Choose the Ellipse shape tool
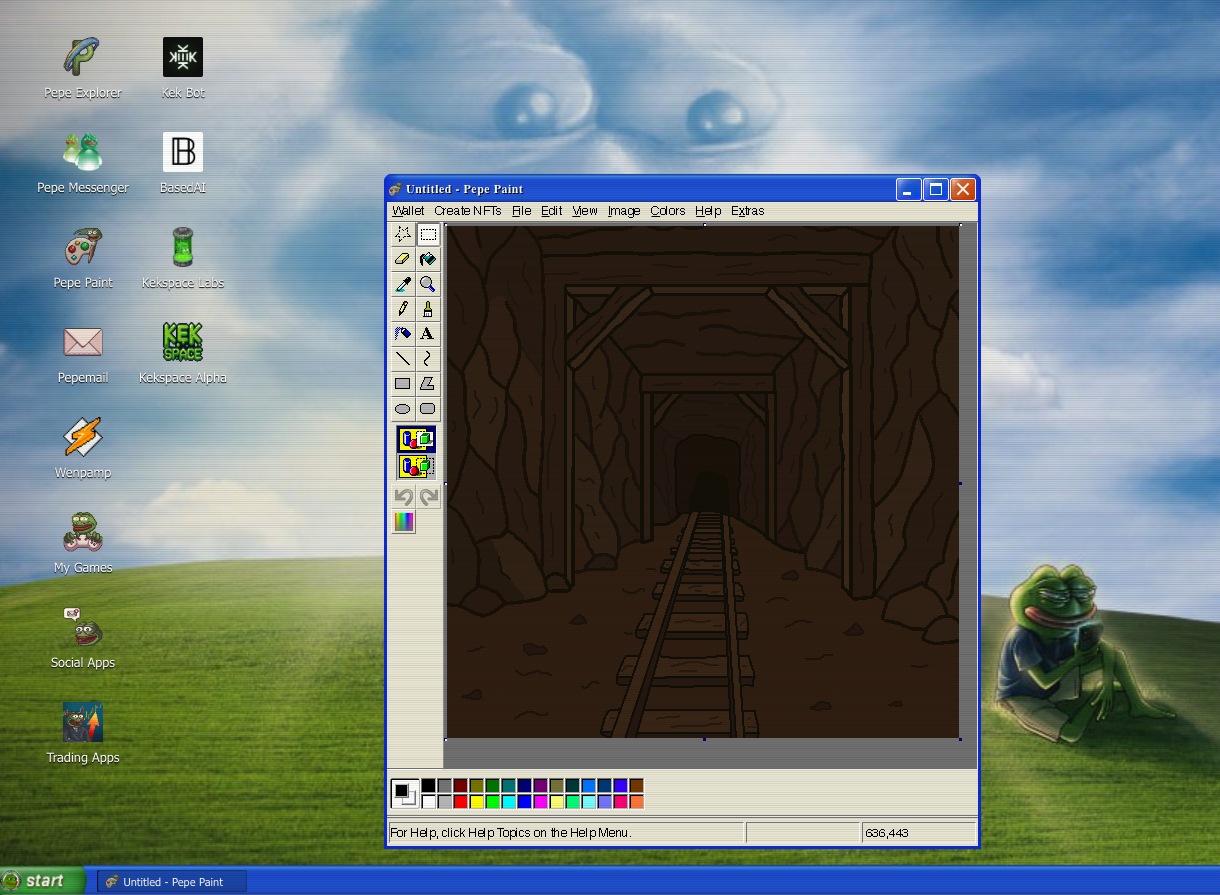Screen dimensions: 1220x895 click(x=403, y=409)
